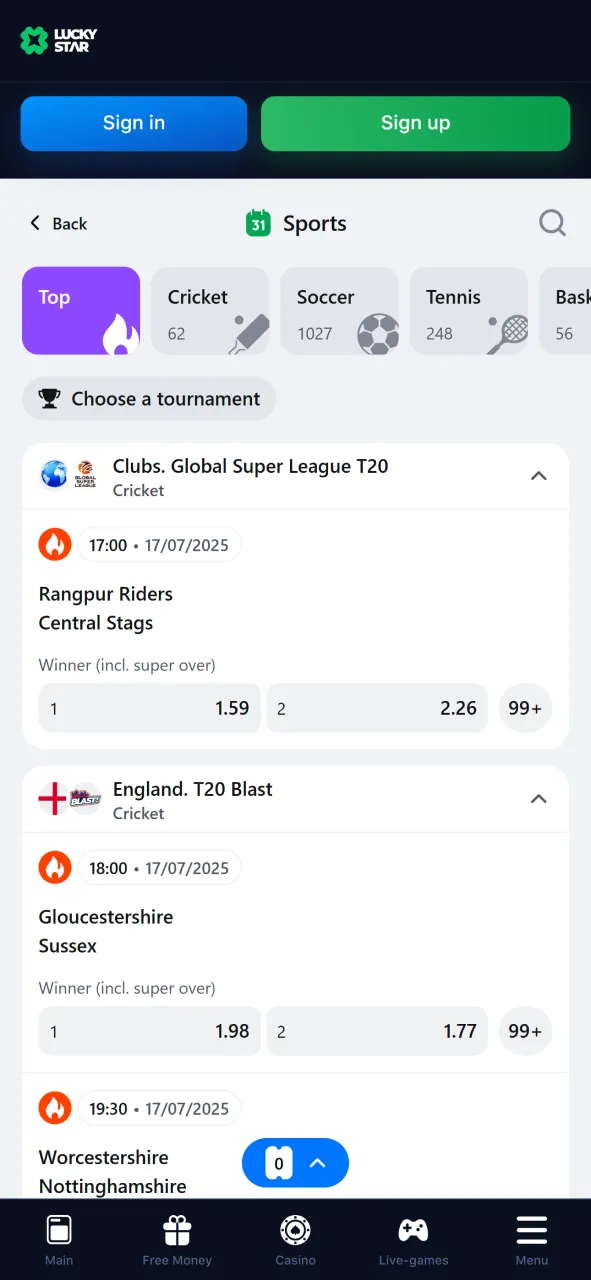Select the Soccer category tab
The height and width of the screenshot is (1280, 591).
(x=340, y=310)
